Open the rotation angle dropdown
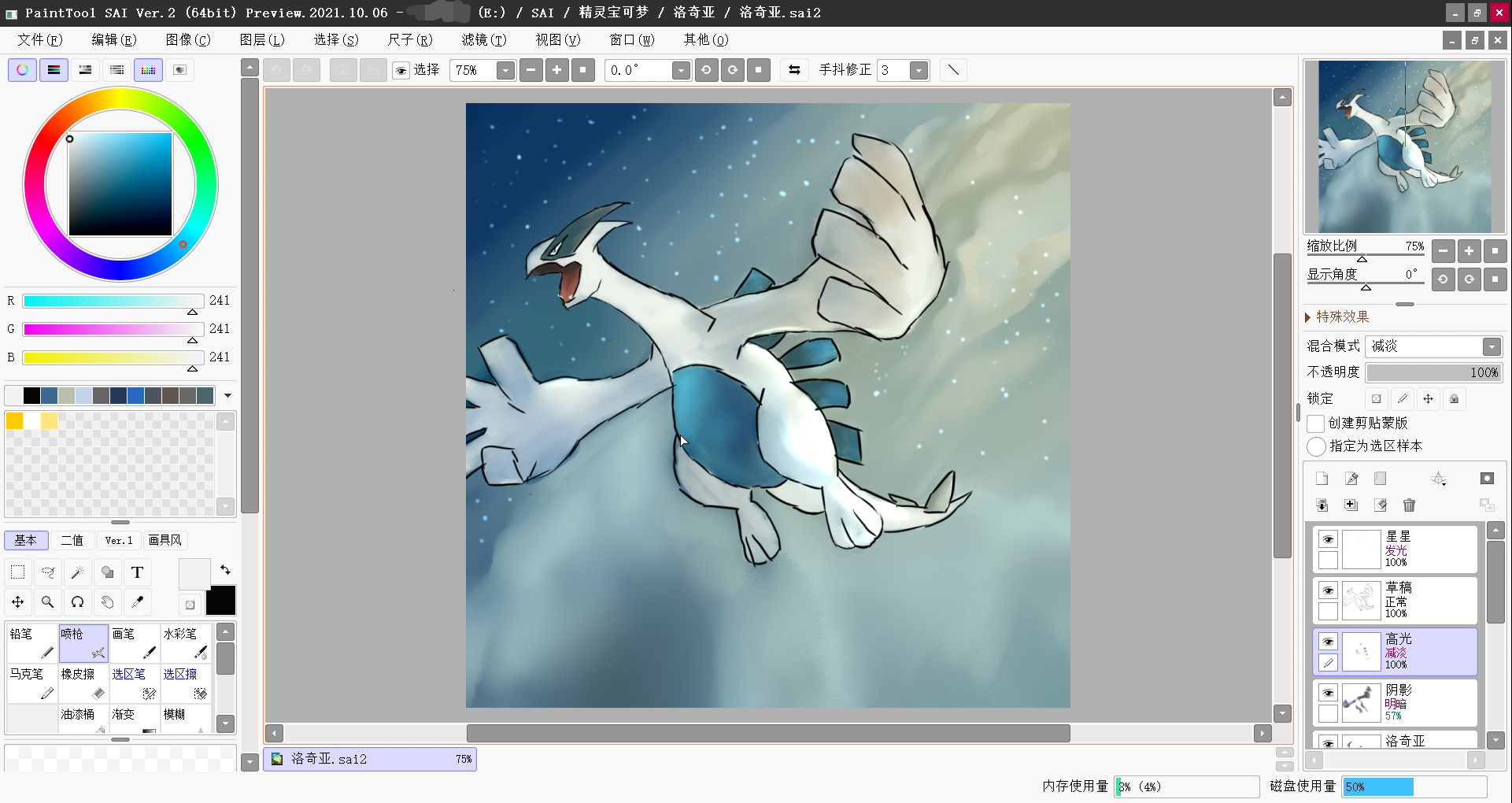 pyautogui.click(x=681, y=71)
